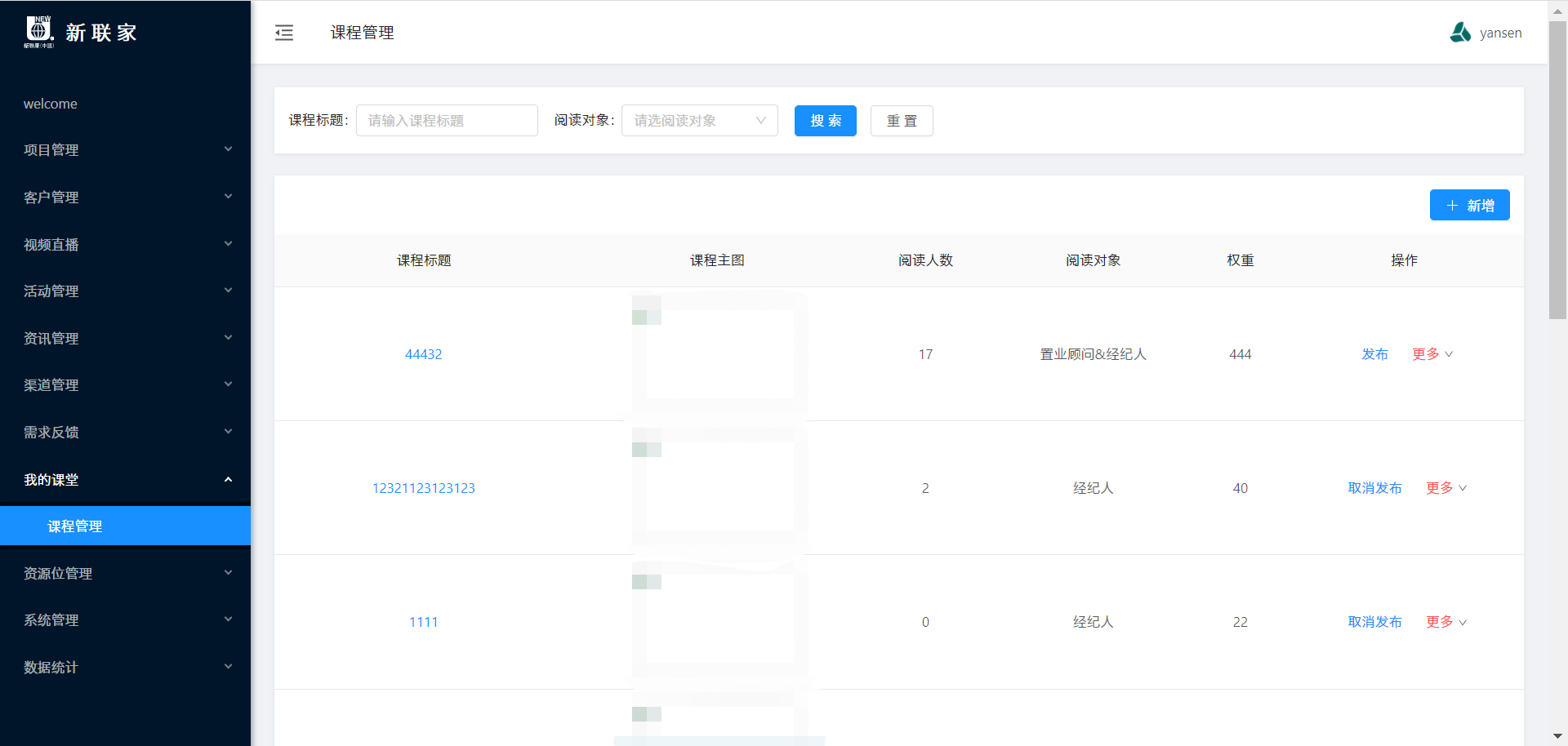The width and height of the screenshot is (1568, 746).
Task: Click the 渠道管理 chevron arrow
Action: coord(229,384)
